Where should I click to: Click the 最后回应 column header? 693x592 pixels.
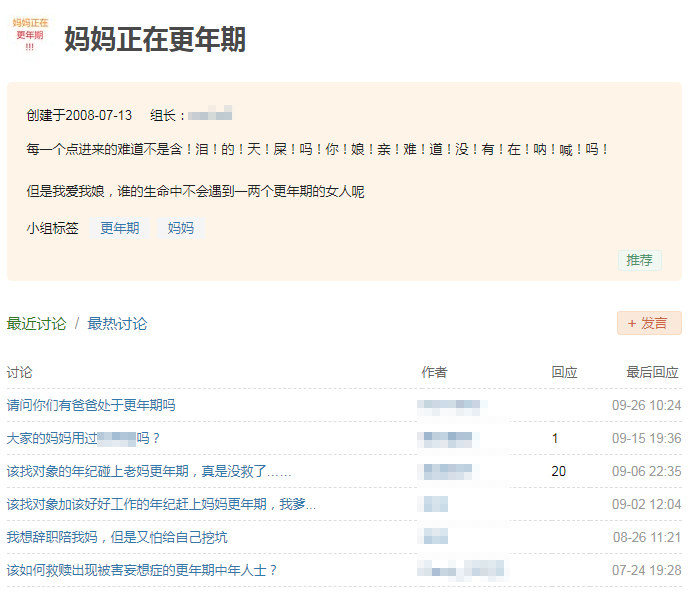pyautogui.click(x=652, y=372)
